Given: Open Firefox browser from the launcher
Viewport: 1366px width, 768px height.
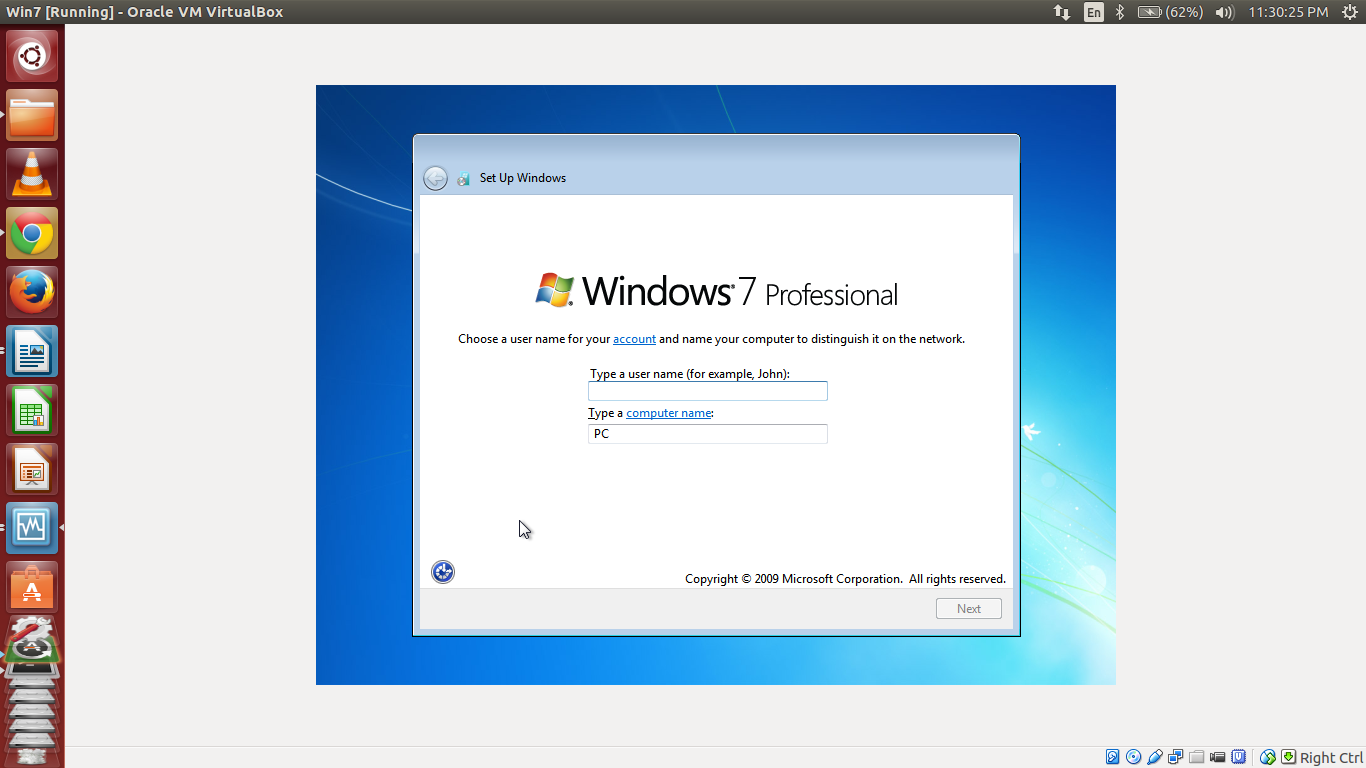Looking at the screenshot, I should click(x=32, y=292).
